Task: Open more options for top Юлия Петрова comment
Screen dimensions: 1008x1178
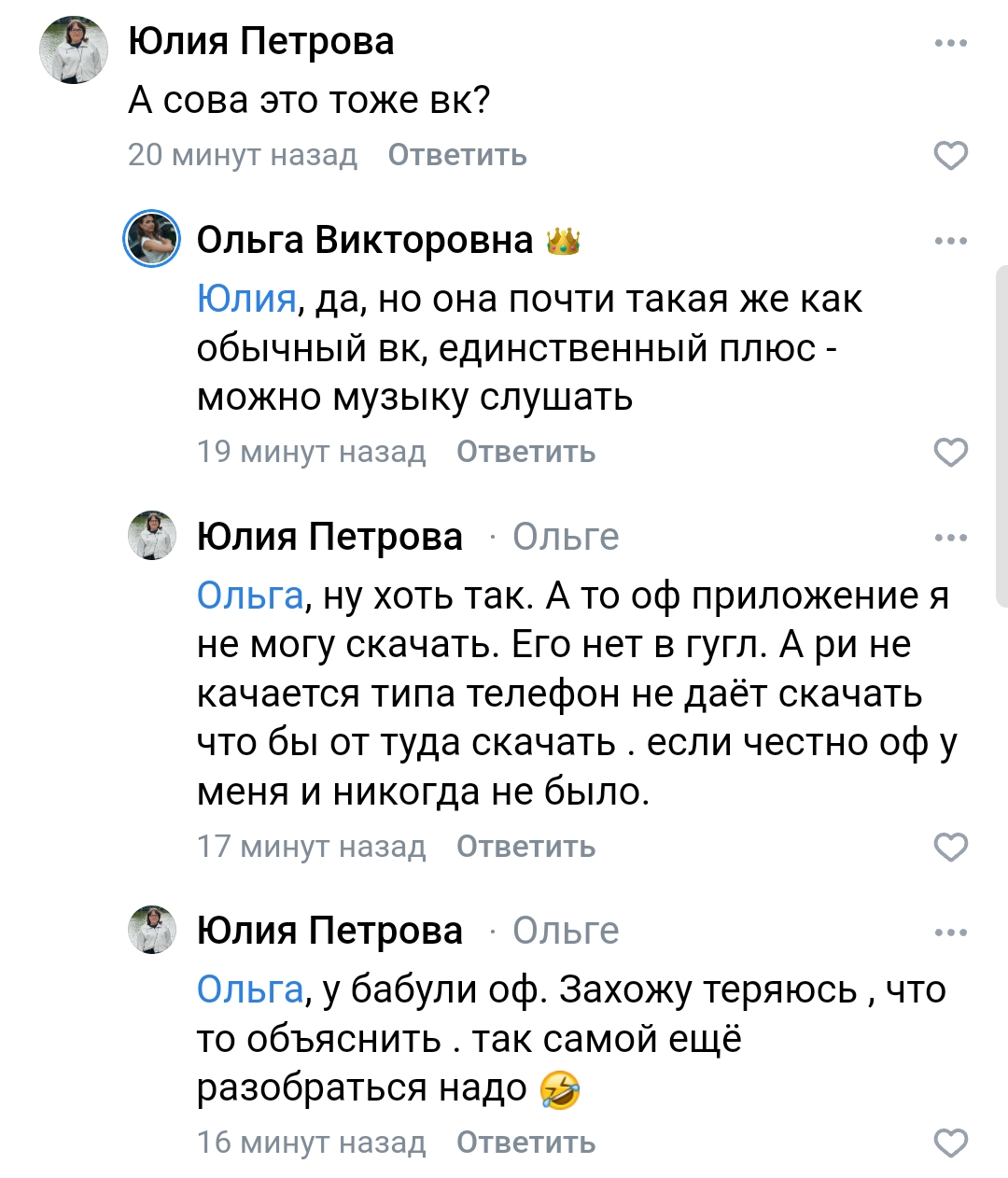Action: click(x=950, y=43)
